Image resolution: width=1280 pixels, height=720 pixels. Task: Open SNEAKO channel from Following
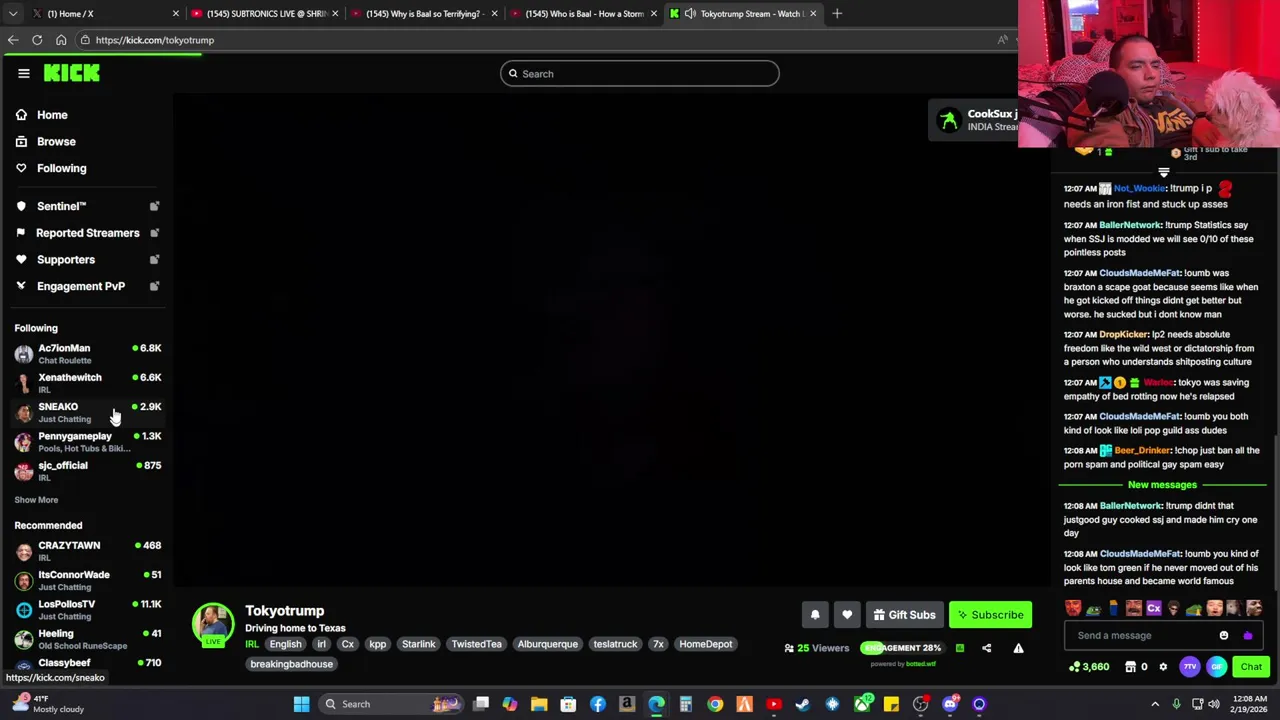pyautogui.click(x=88, y=412)
